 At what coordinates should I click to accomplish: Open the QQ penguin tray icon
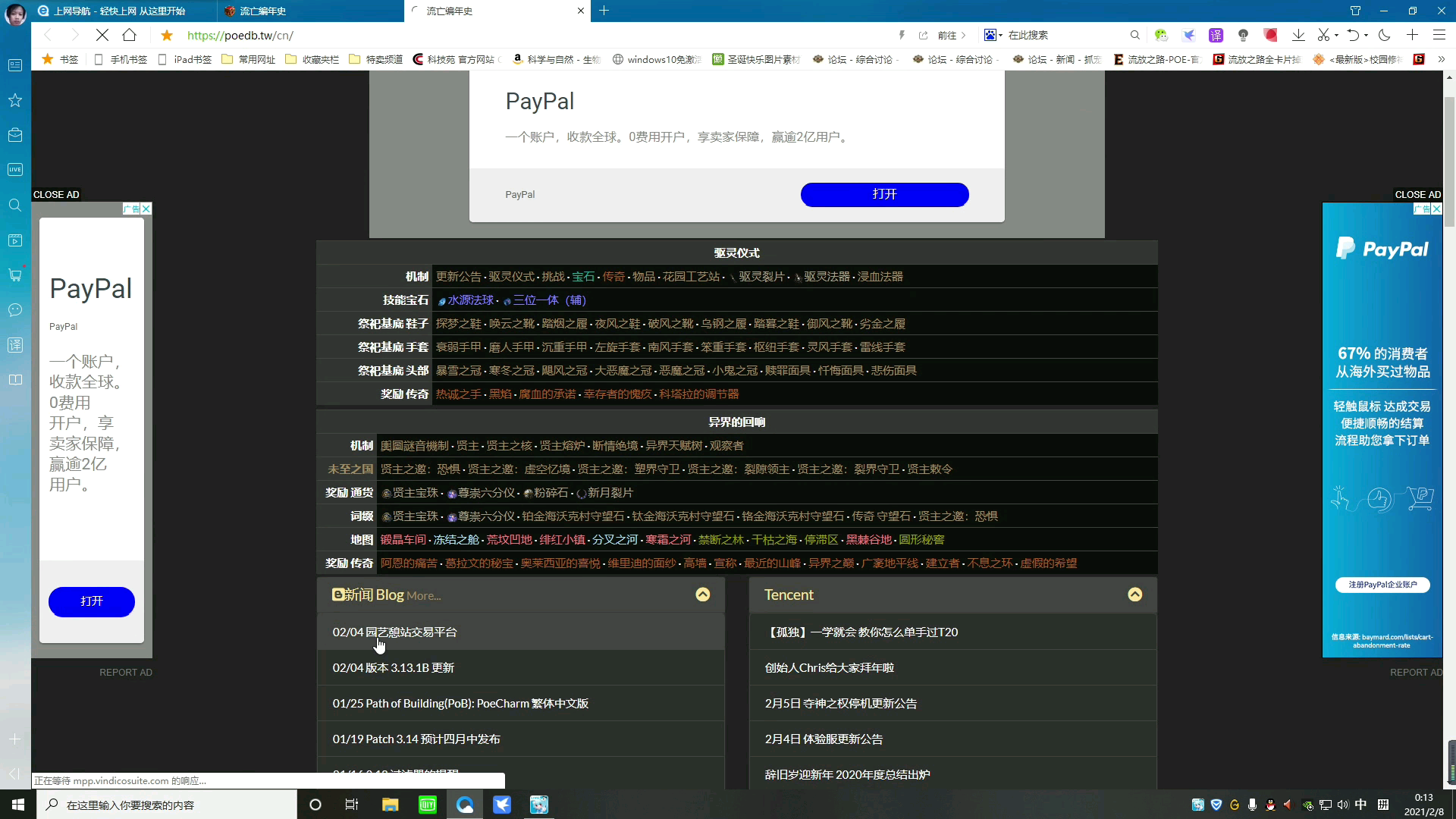(x=1270, y=805)
